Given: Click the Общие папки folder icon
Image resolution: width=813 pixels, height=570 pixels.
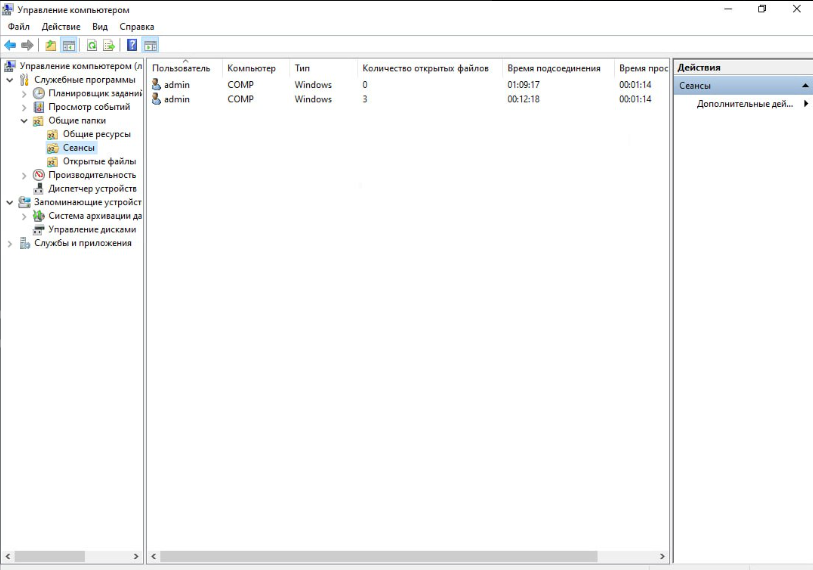Looking at the screenshot, I should pyautogui.click(x=38, y=121).
